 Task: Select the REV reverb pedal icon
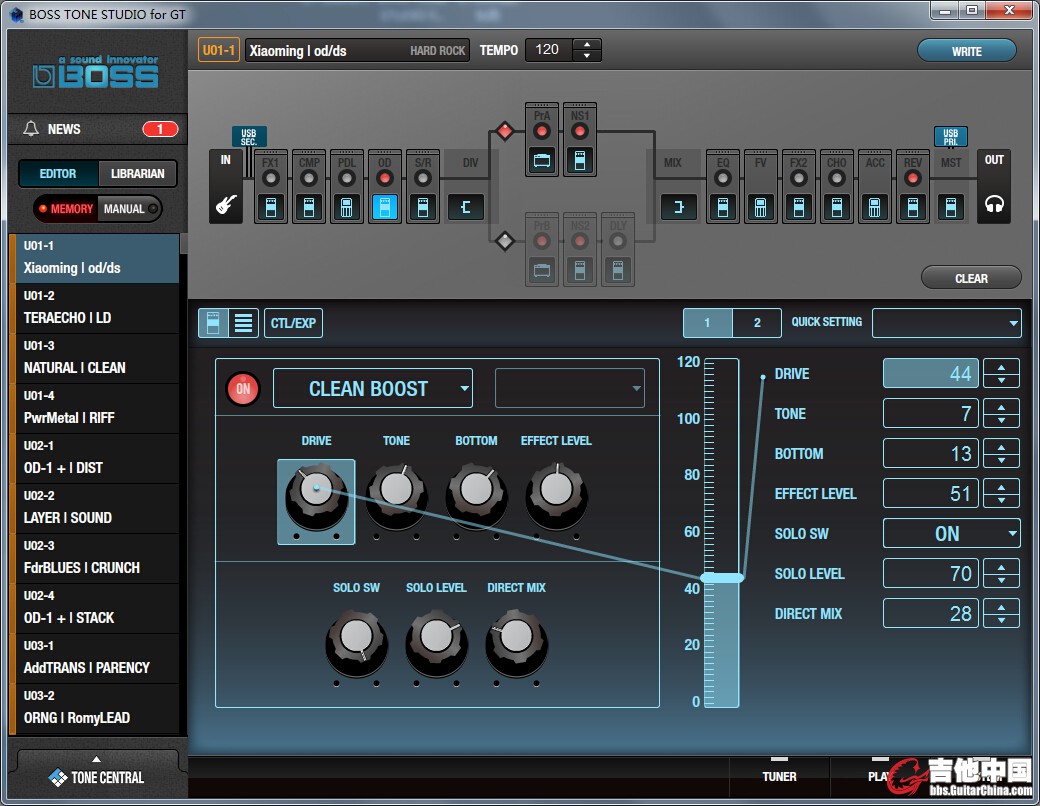click(x=913, y=207)
